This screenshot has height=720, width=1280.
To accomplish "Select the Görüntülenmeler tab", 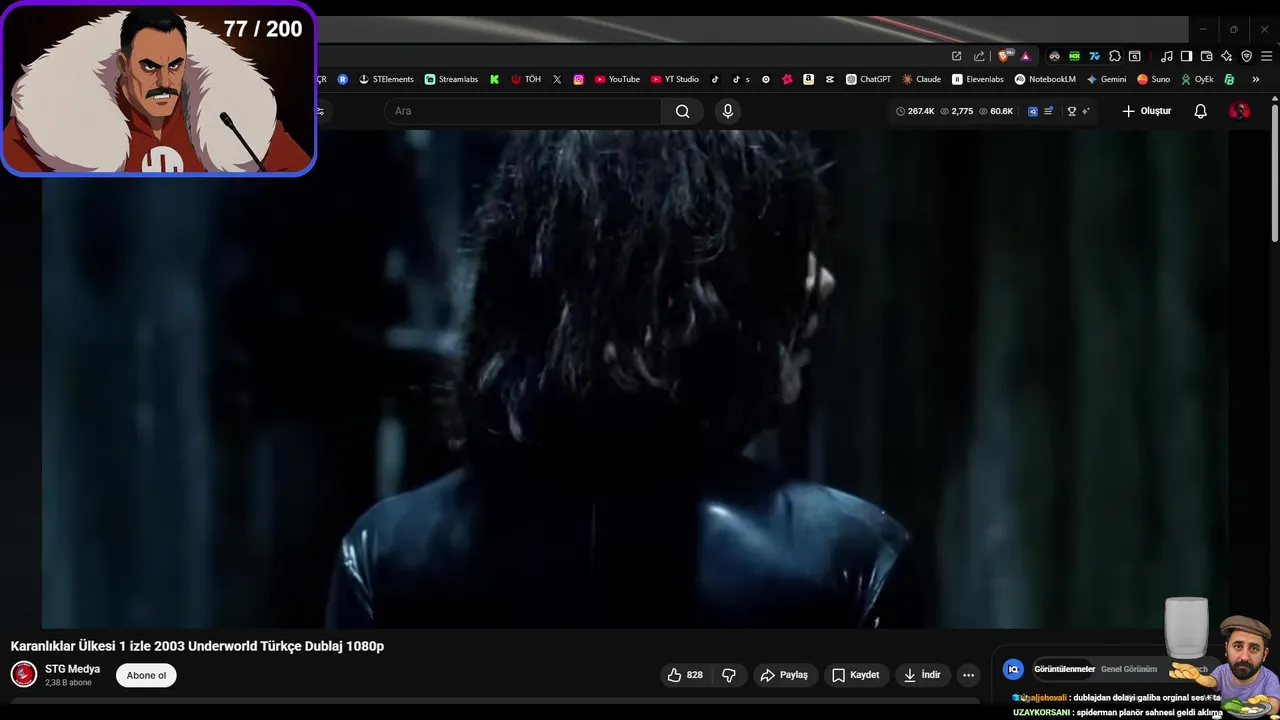I will [x=1064, y=669].
